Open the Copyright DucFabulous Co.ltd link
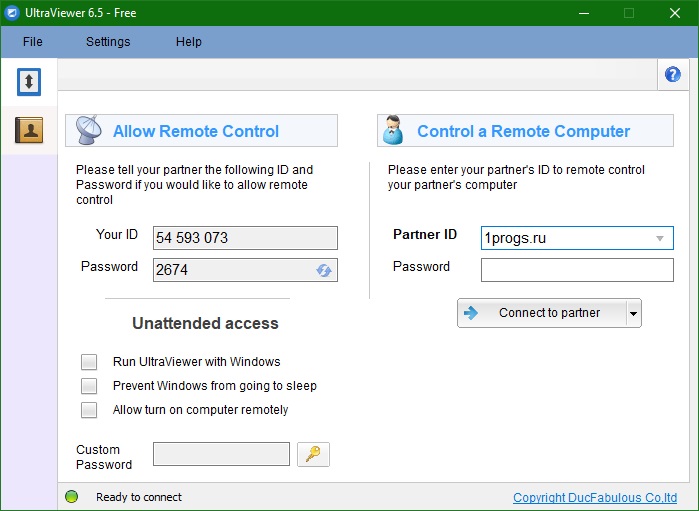 595,498
